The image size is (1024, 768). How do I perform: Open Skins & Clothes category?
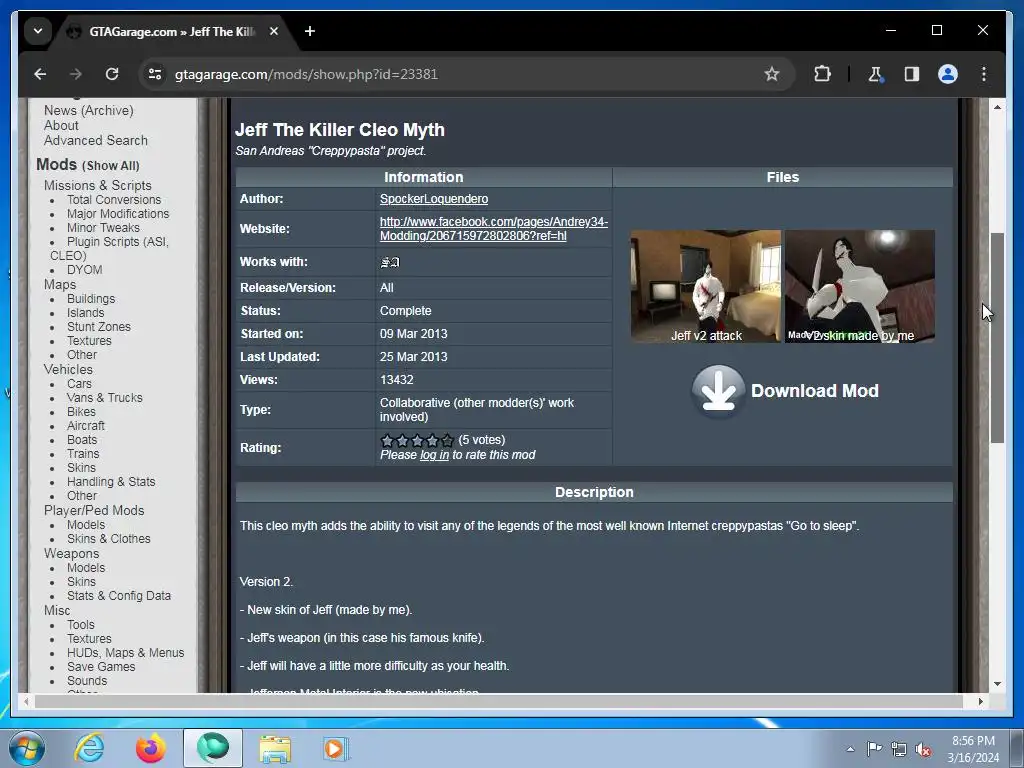[x=108, y=539]
